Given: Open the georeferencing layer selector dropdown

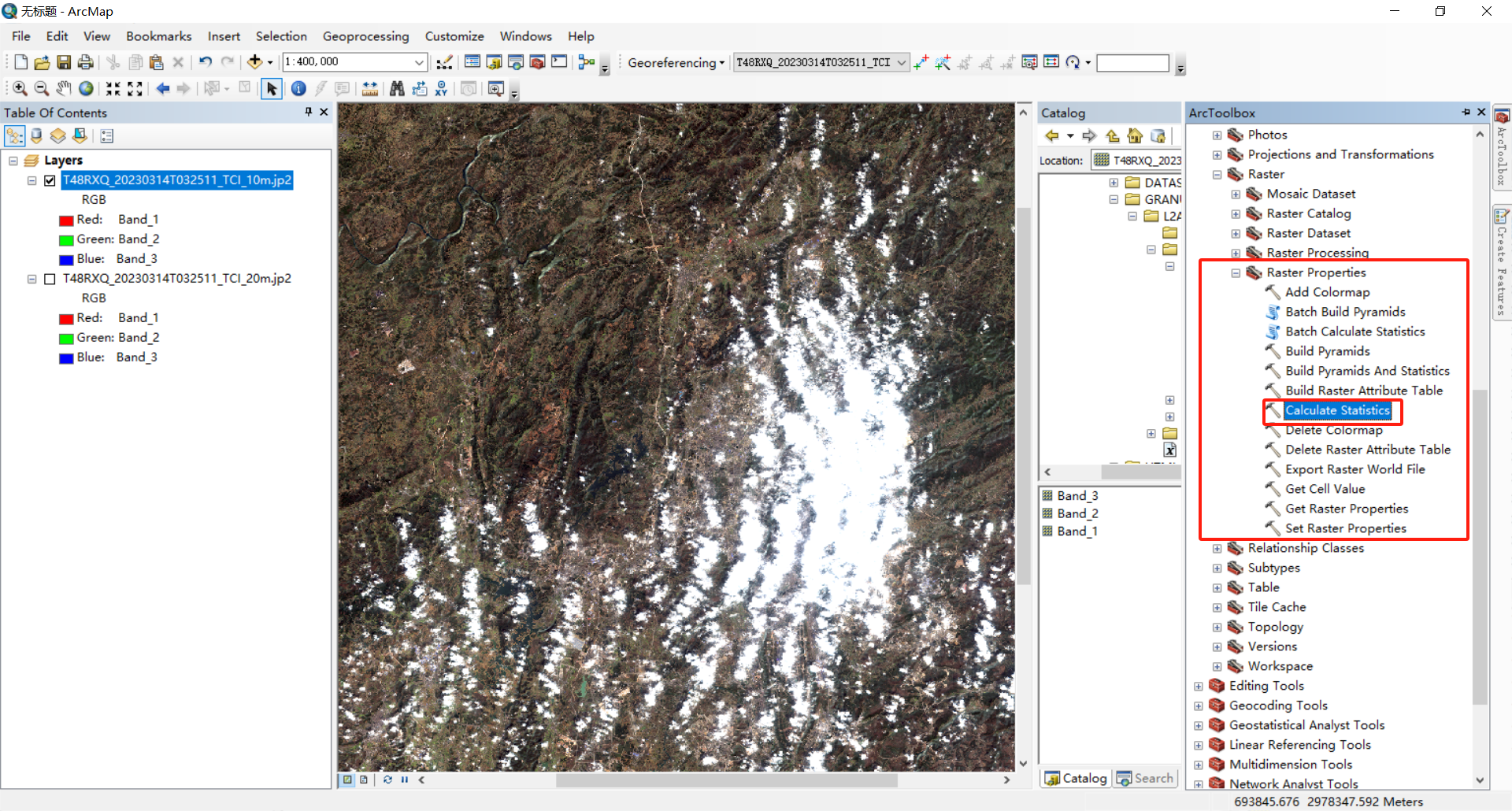Looking at the screenshot, I should (x=902, y=62).
